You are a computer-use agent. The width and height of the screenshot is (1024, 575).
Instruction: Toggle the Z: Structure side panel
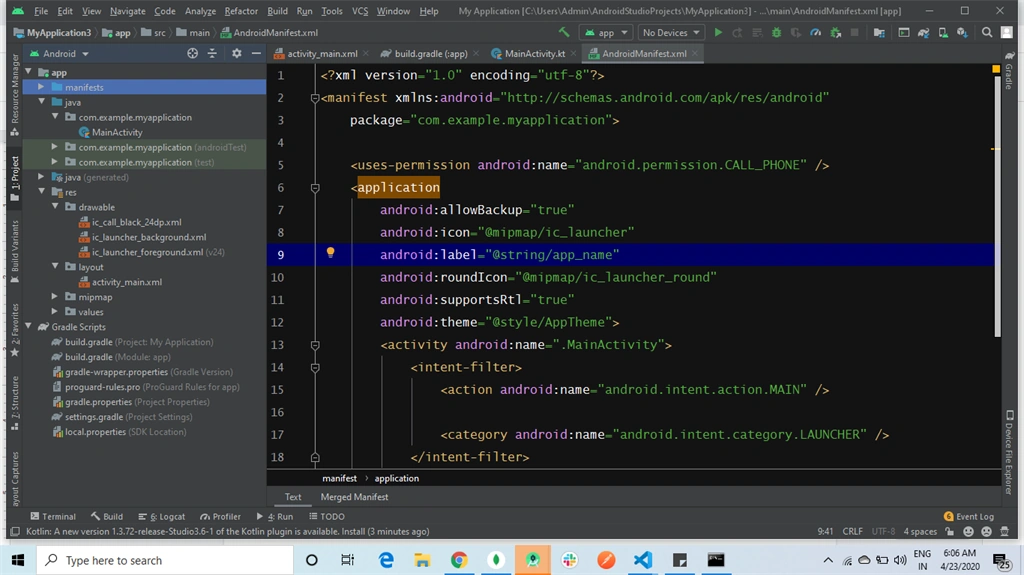click(15, 404)
